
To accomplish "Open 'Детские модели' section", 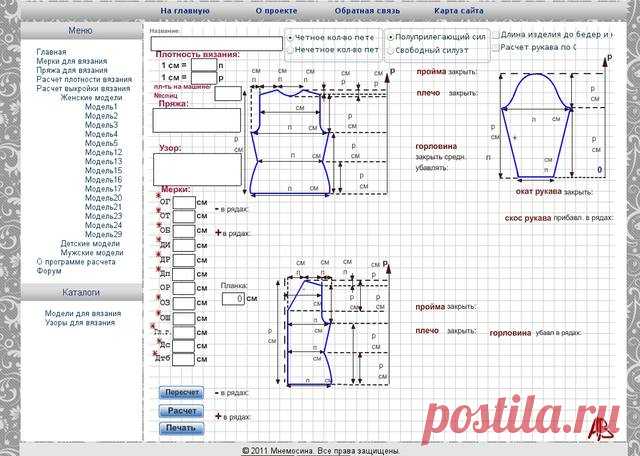I will click(90, 243).
